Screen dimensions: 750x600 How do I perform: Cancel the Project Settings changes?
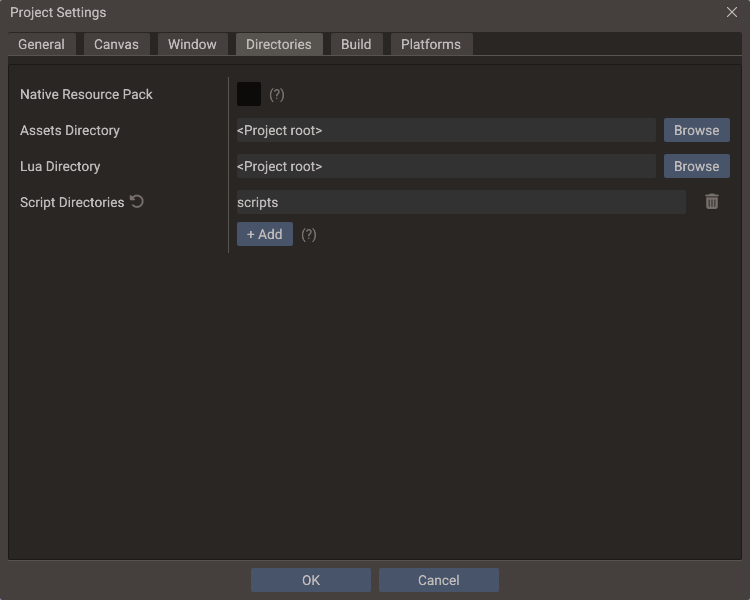pyautogui.click(x=439, y=580)
